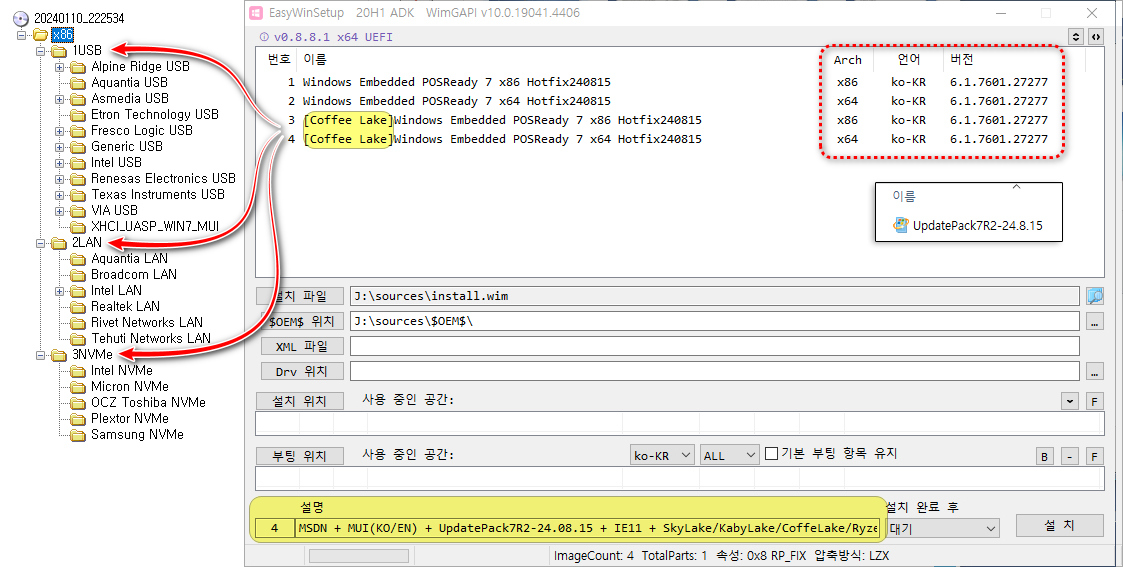Expand the Renesas Electronics USB node

click(x=59, y=179)
